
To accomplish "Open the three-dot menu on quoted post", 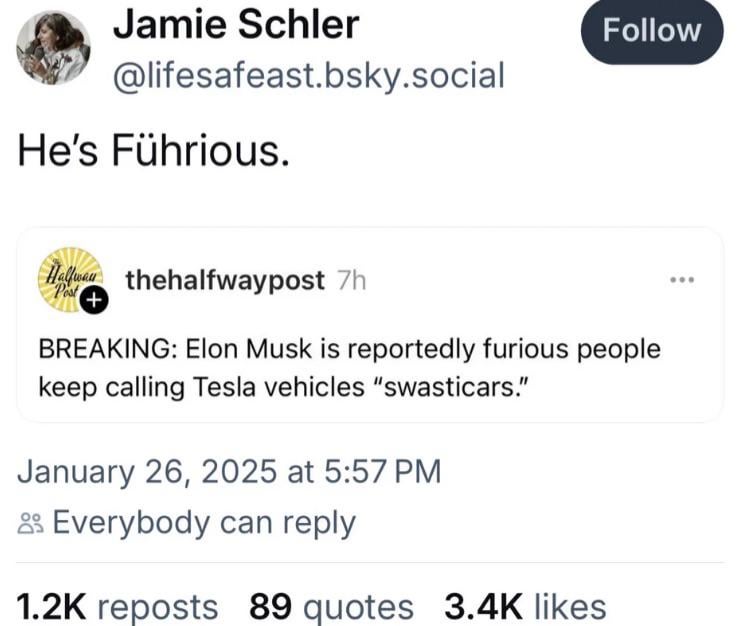I will click(x=682, y=280).
